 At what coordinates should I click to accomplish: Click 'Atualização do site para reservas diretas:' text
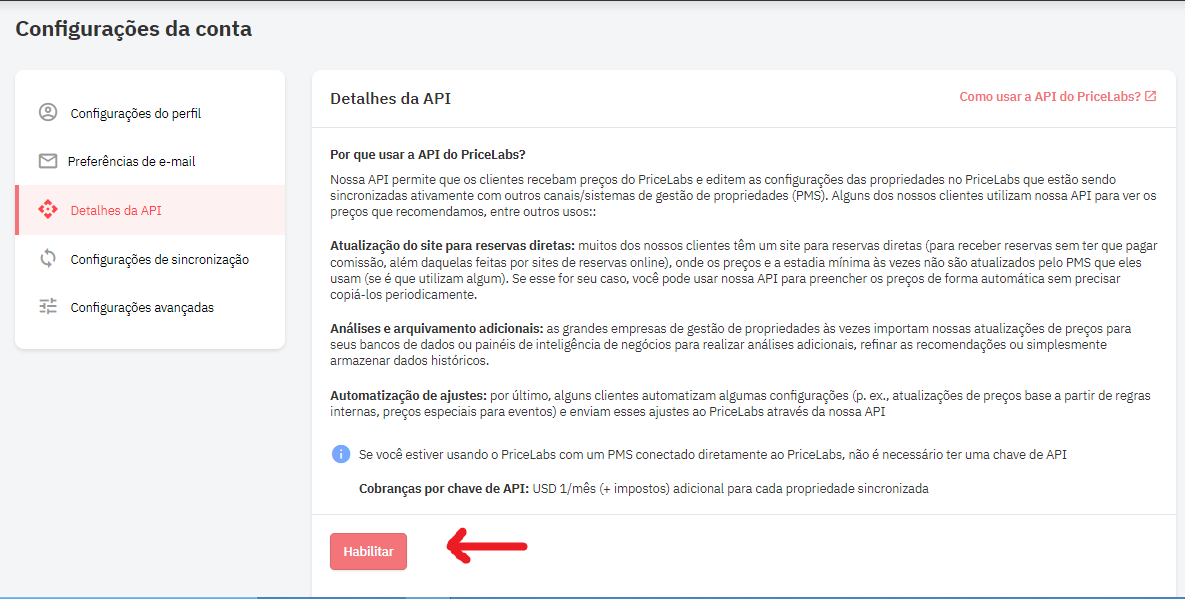[453, 245]
